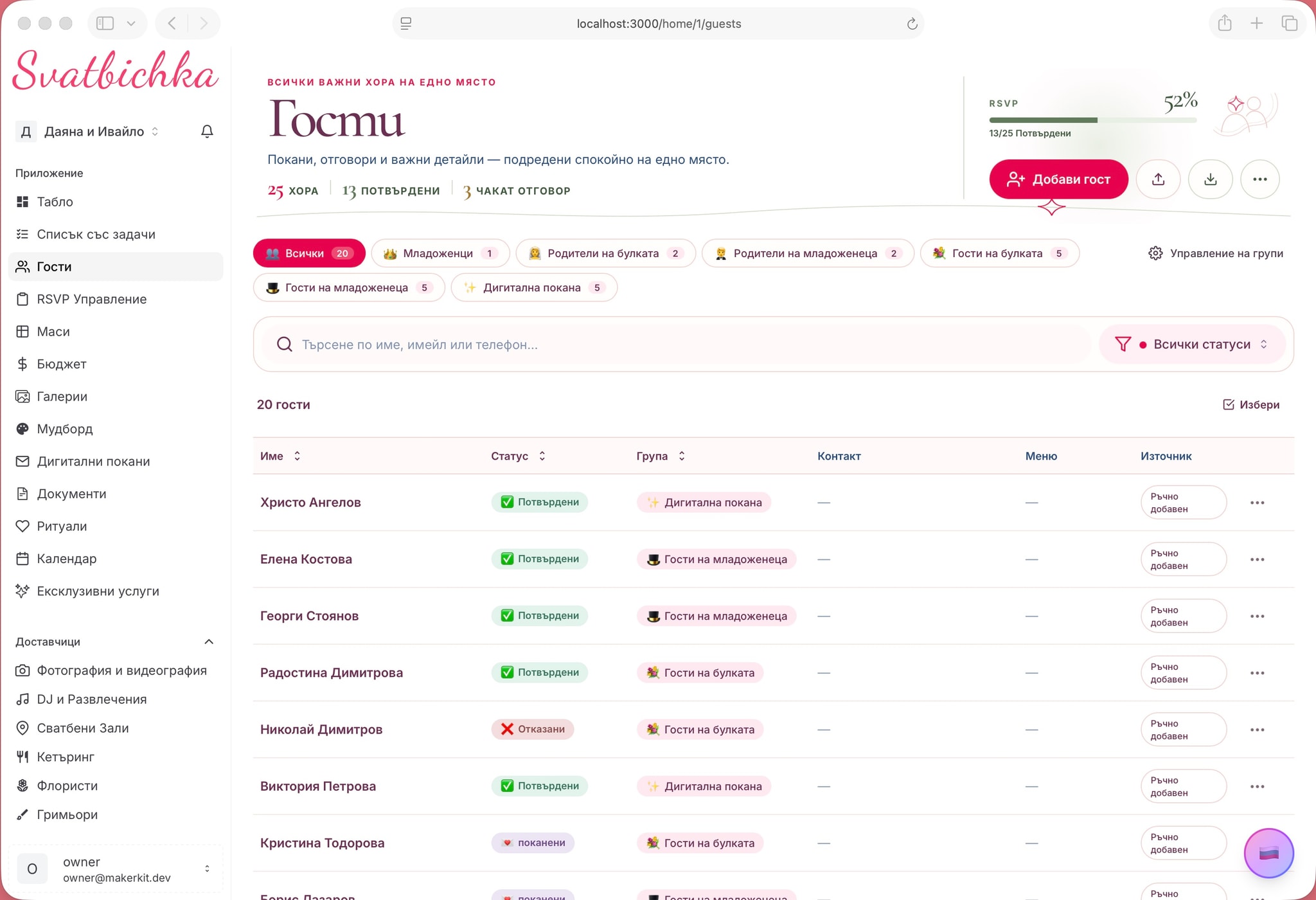
Task: Reload the page with the refresh icon
Action: click(911, 24)
